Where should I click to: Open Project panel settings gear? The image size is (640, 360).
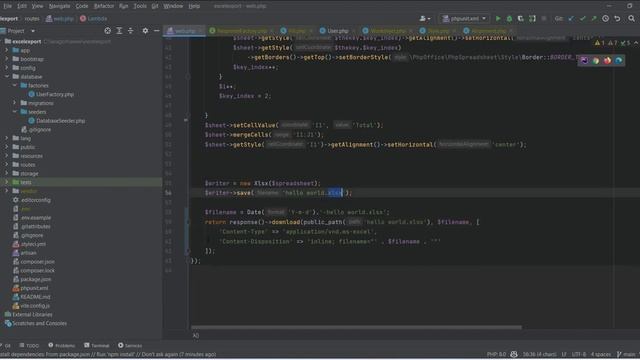145,31
